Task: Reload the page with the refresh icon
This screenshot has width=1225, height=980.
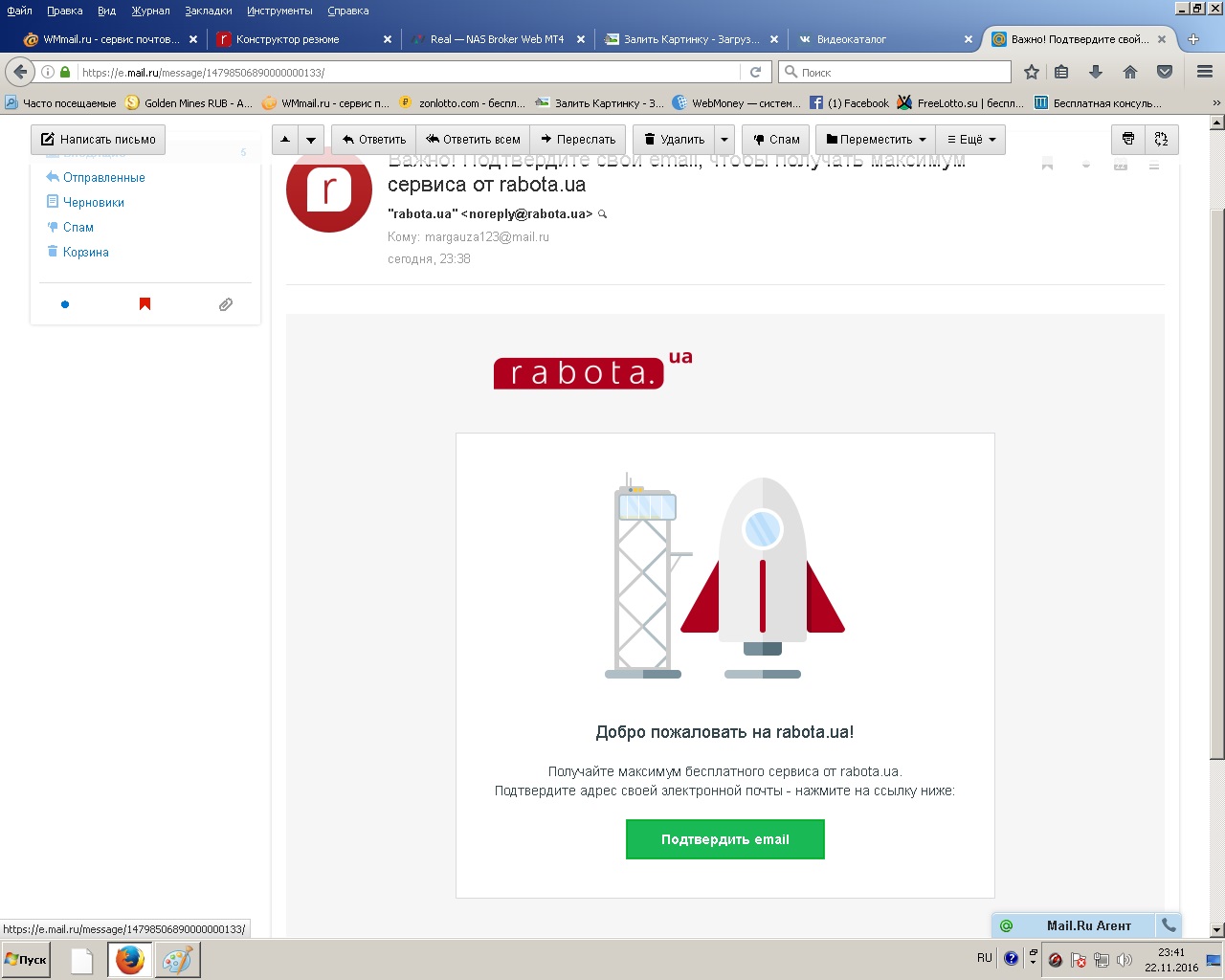Action: click(x=755, y=72)
